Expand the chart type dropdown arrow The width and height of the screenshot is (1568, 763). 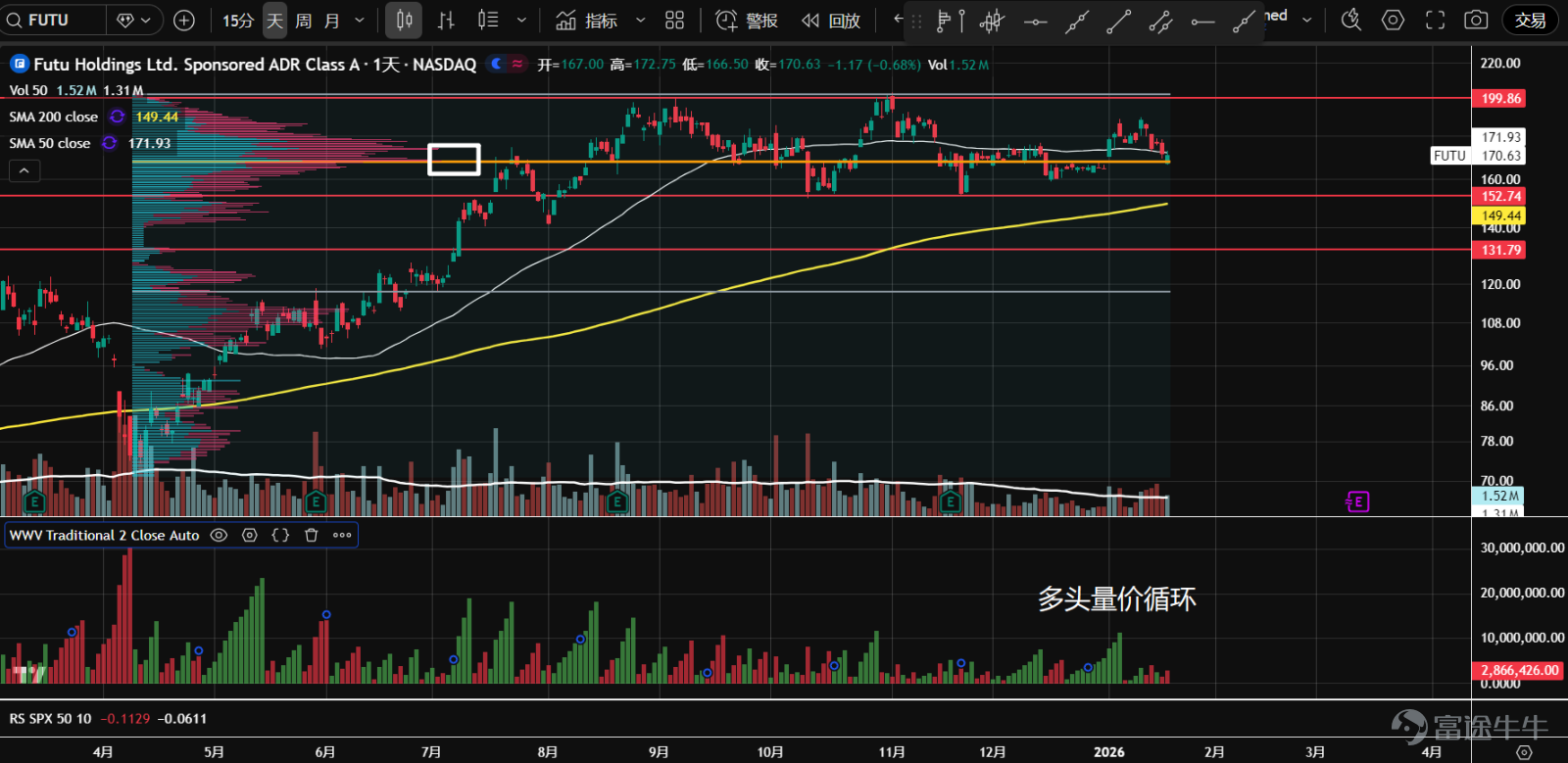(x=521, y=20)
